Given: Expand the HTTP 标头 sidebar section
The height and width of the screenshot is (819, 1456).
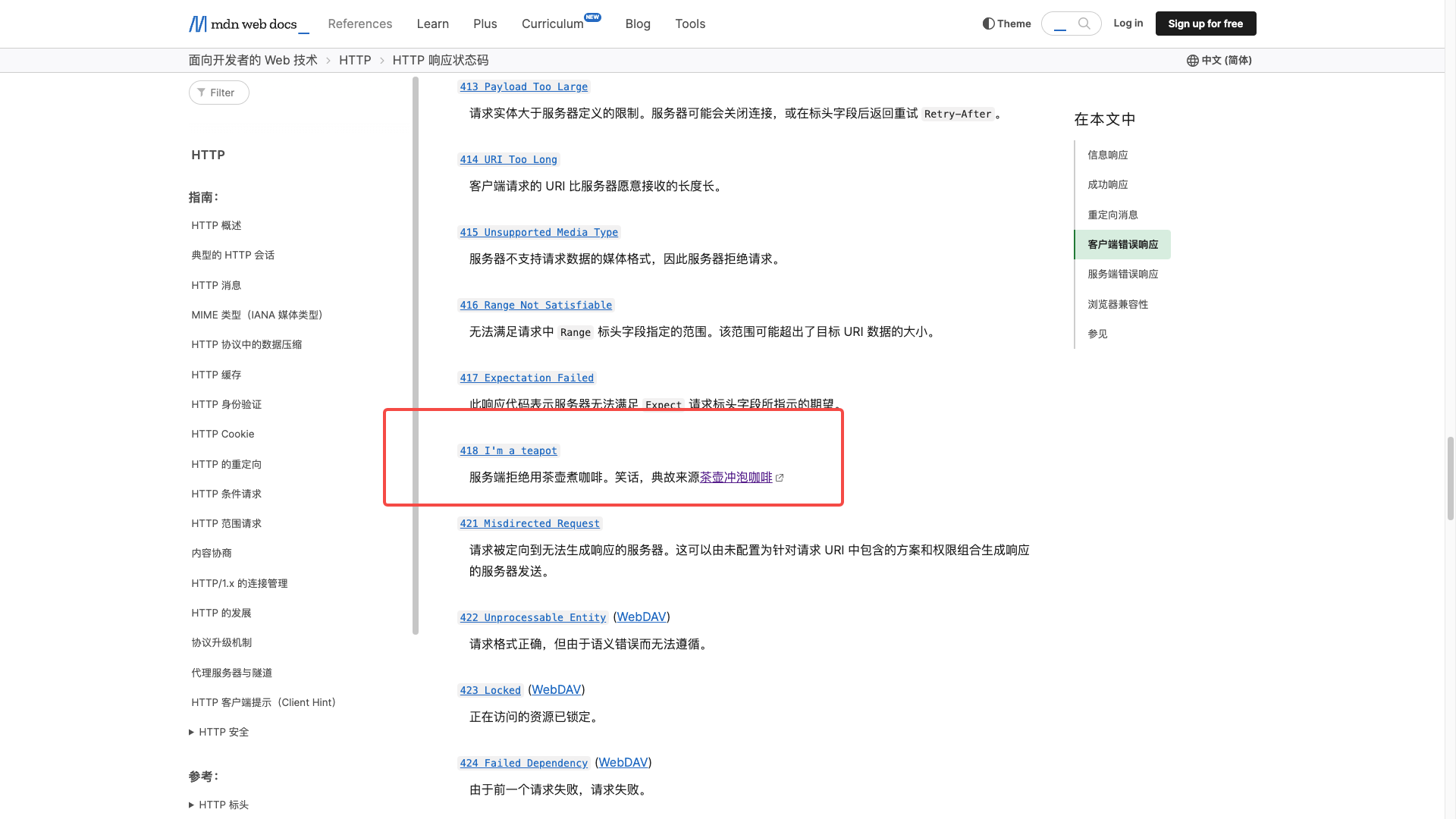Looking at the screenshot, I should [218, 805].
